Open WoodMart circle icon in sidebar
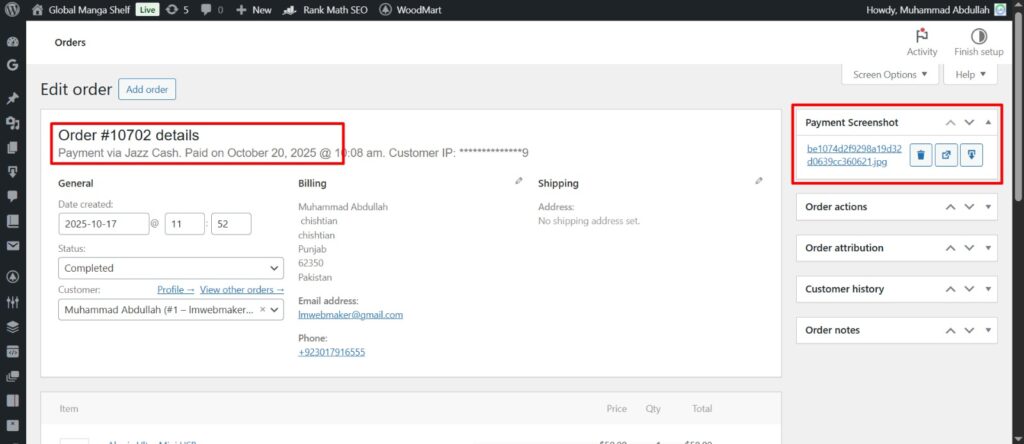This screenshot has width=1024, height=444. 12,276
